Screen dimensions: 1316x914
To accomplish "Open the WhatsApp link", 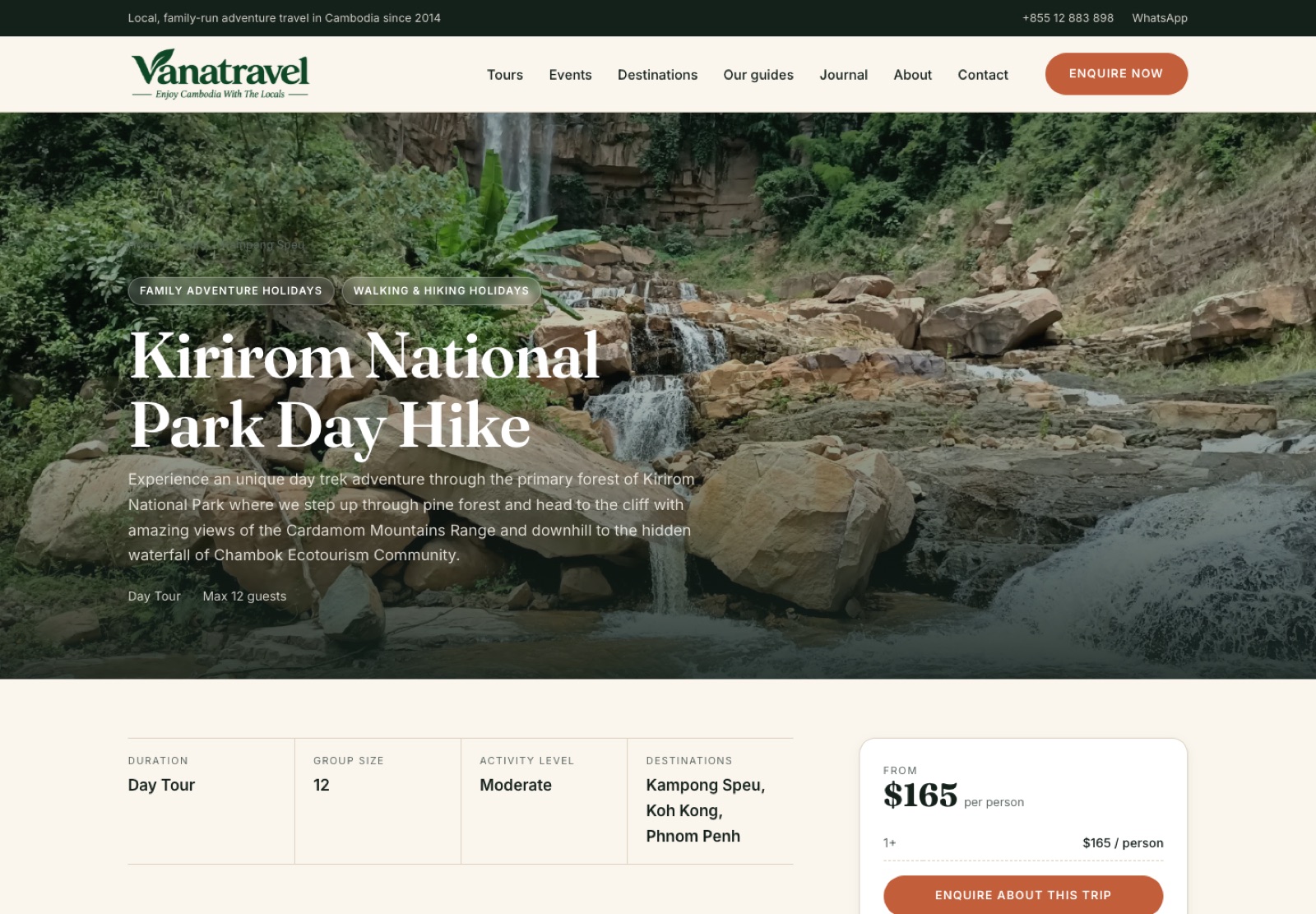I will (x=1160, y=18).
